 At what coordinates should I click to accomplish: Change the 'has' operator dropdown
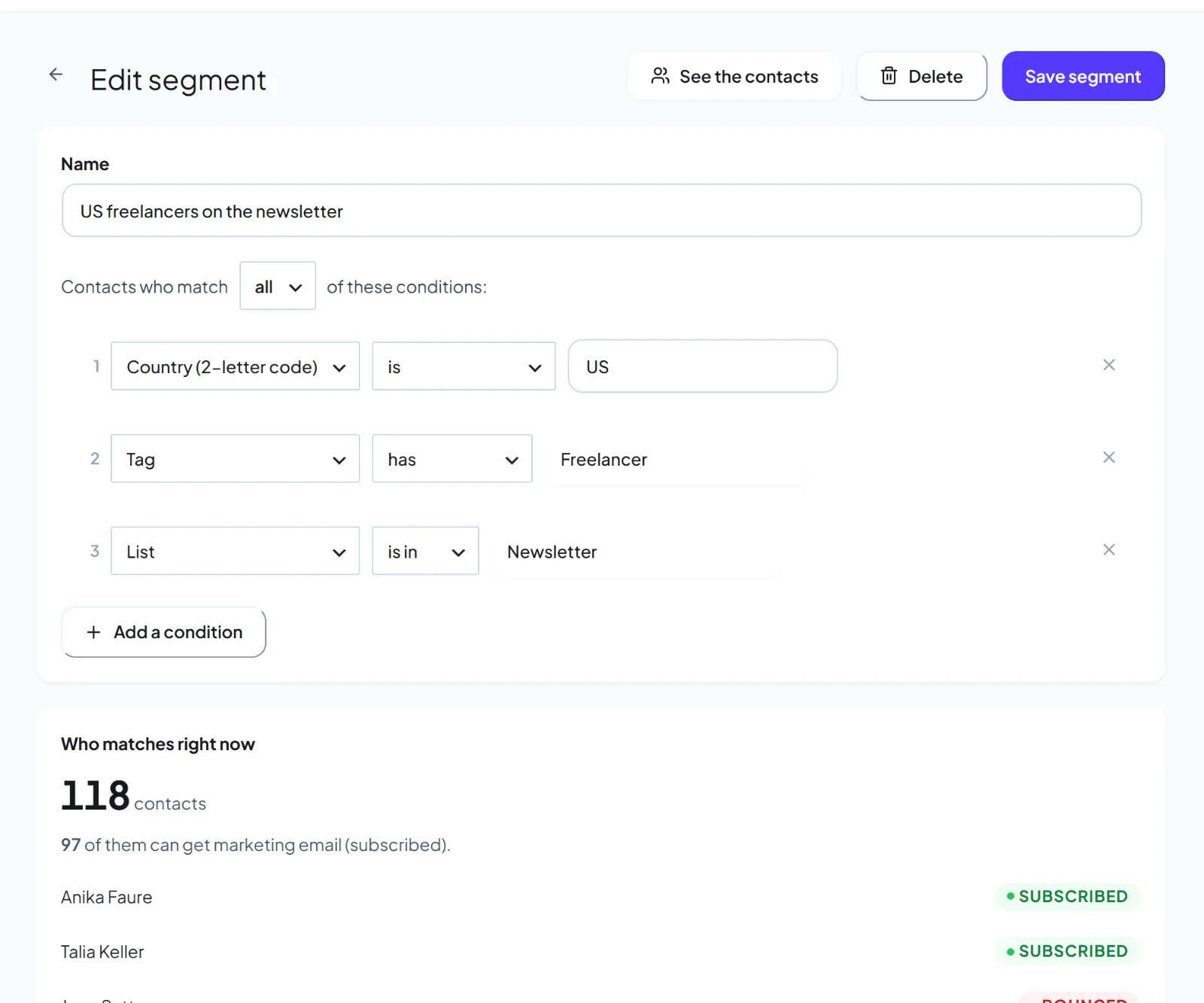(451, 459)
